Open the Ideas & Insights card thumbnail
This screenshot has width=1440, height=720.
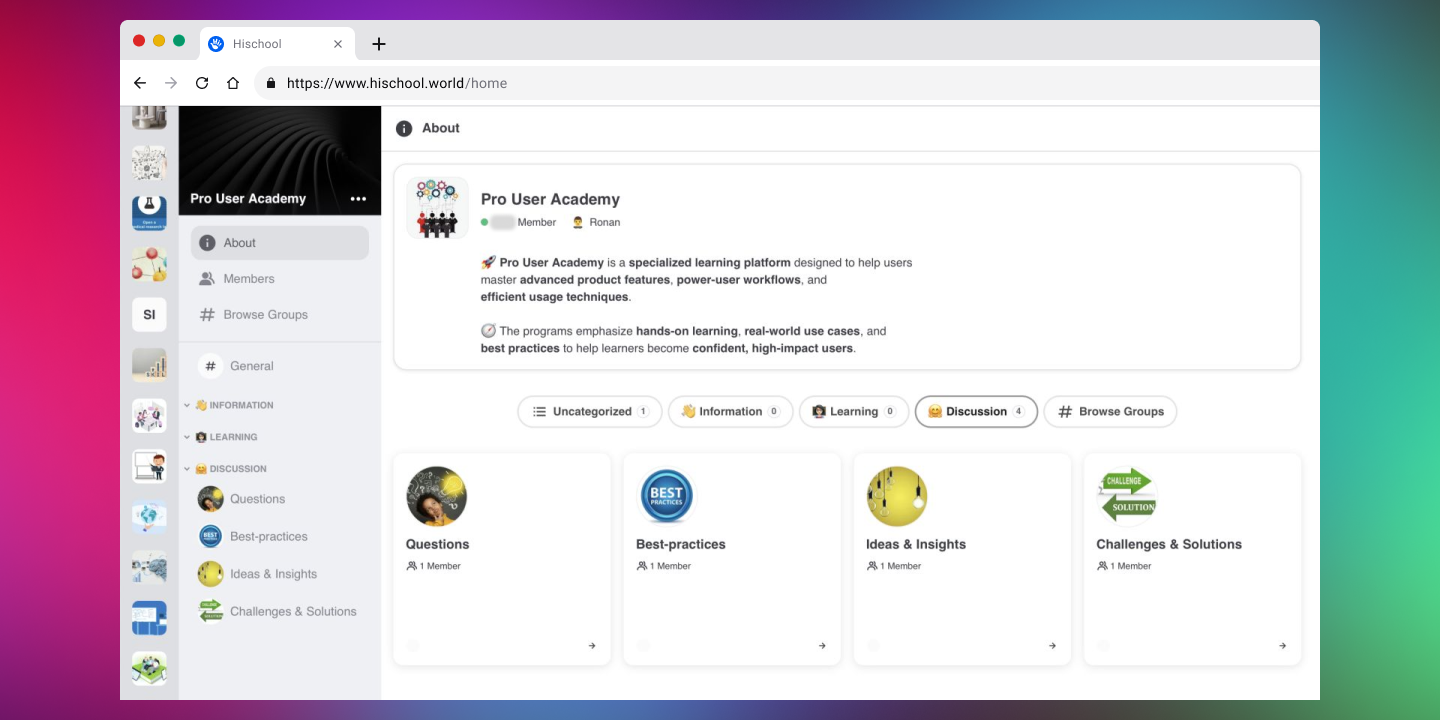(x=896, y=496)
